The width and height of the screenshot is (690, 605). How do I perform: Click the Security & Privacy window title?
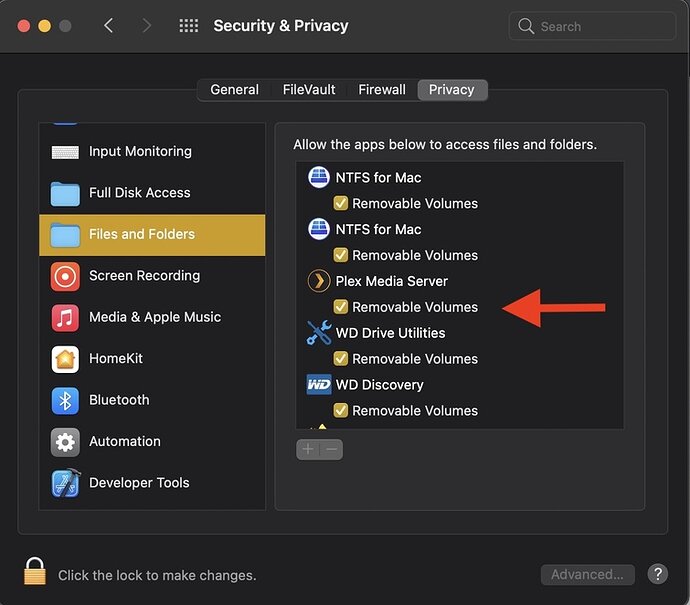[x=281, y=26]
